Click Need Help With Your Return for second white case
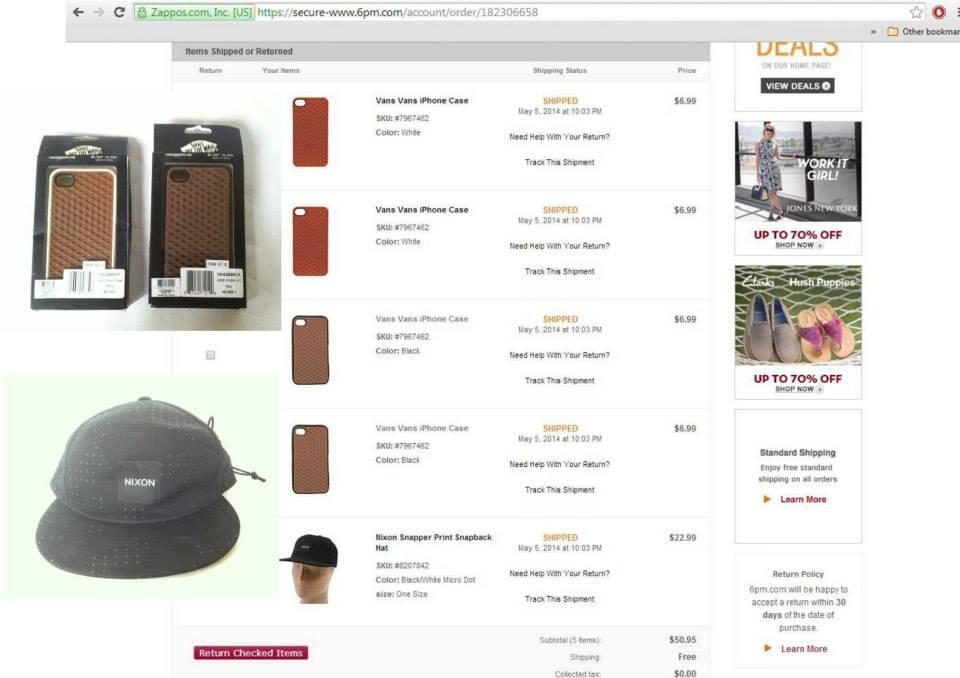This screenshot has height=678, width=960. 560,246
